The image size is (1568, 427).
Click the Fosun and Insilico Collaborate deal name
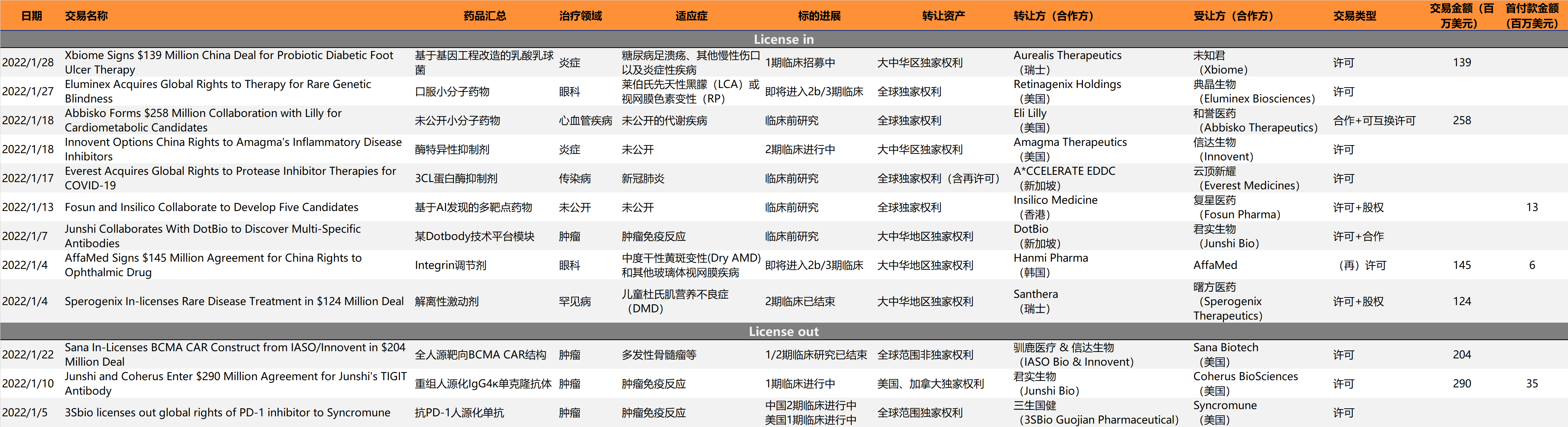(211, 207)
